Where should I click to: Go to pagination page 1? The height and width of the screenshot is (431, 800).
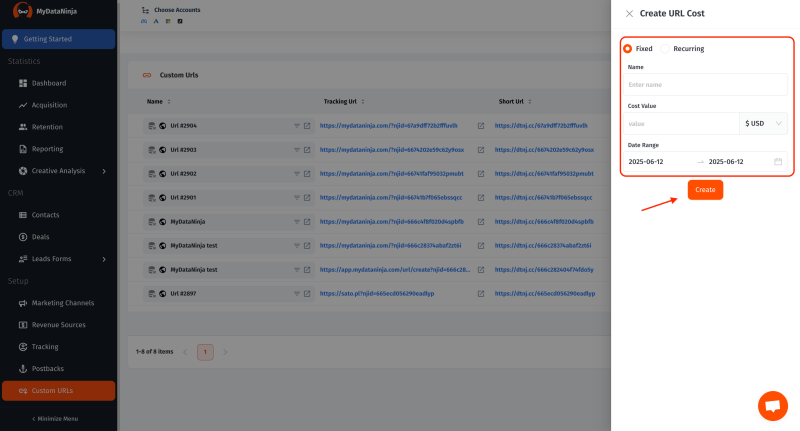click(x=205, y=352)
